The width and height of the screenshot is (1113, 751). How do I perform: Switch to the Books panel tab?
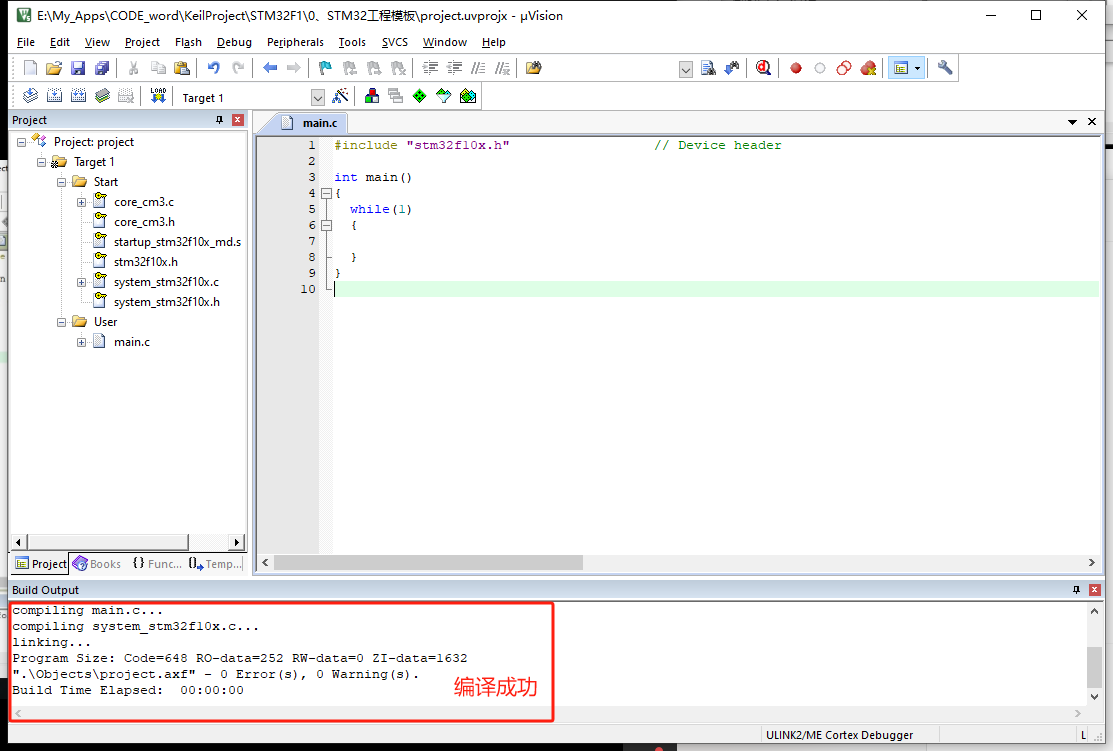pos(98,564)
